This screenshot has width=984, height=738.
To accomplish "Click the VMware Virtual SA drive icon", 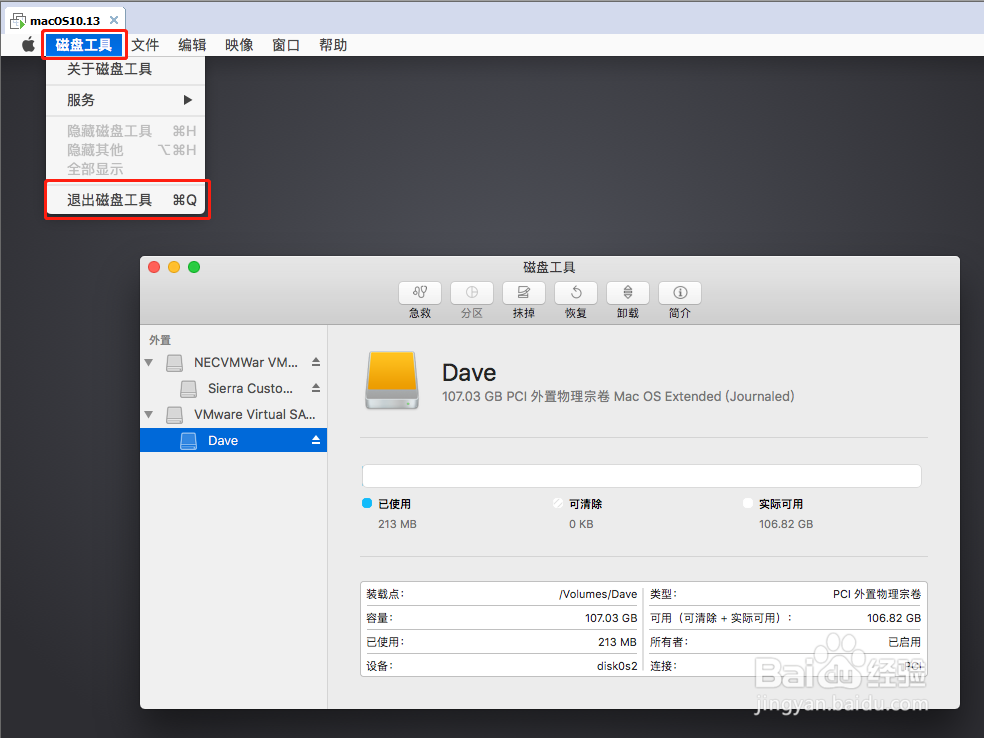I will [x=174, y=415].
